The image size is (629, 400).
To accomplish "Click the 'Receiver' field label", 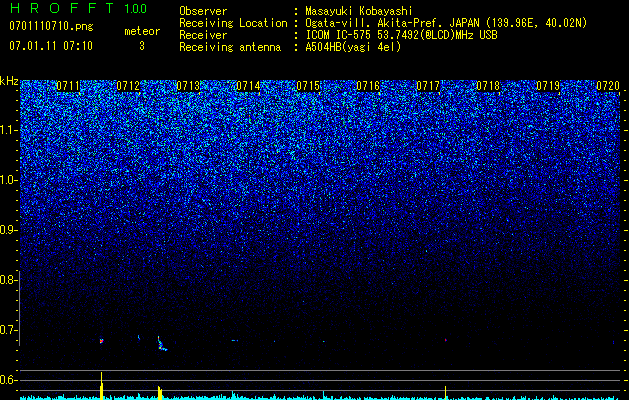I will pos(203,35).
